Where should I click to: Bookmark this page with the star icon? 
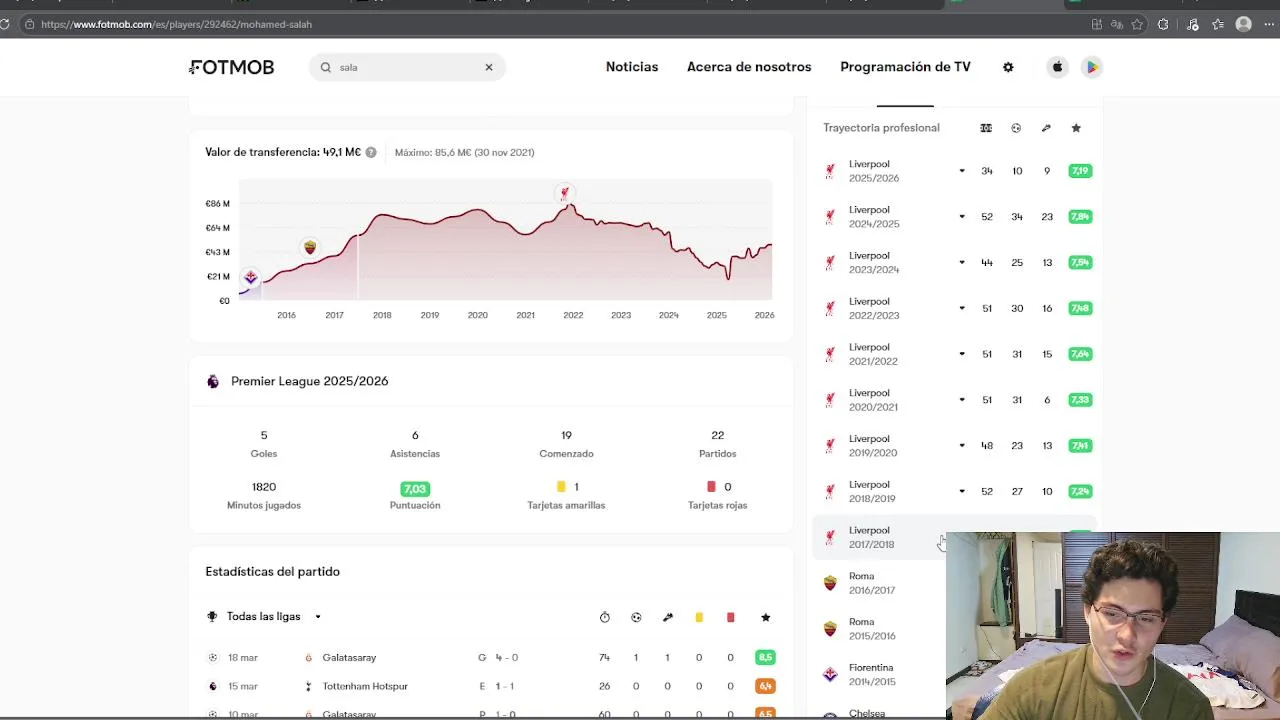coord(1138,24)
